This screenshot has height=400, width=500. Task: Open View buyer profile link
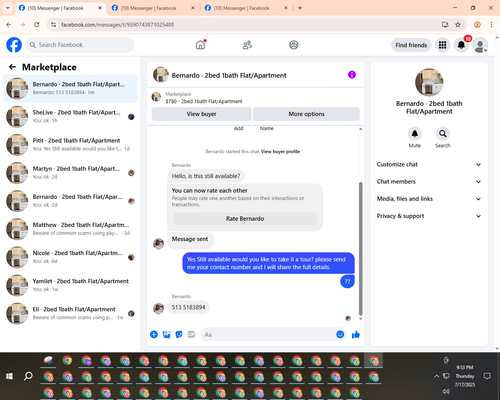pos(280,151)
